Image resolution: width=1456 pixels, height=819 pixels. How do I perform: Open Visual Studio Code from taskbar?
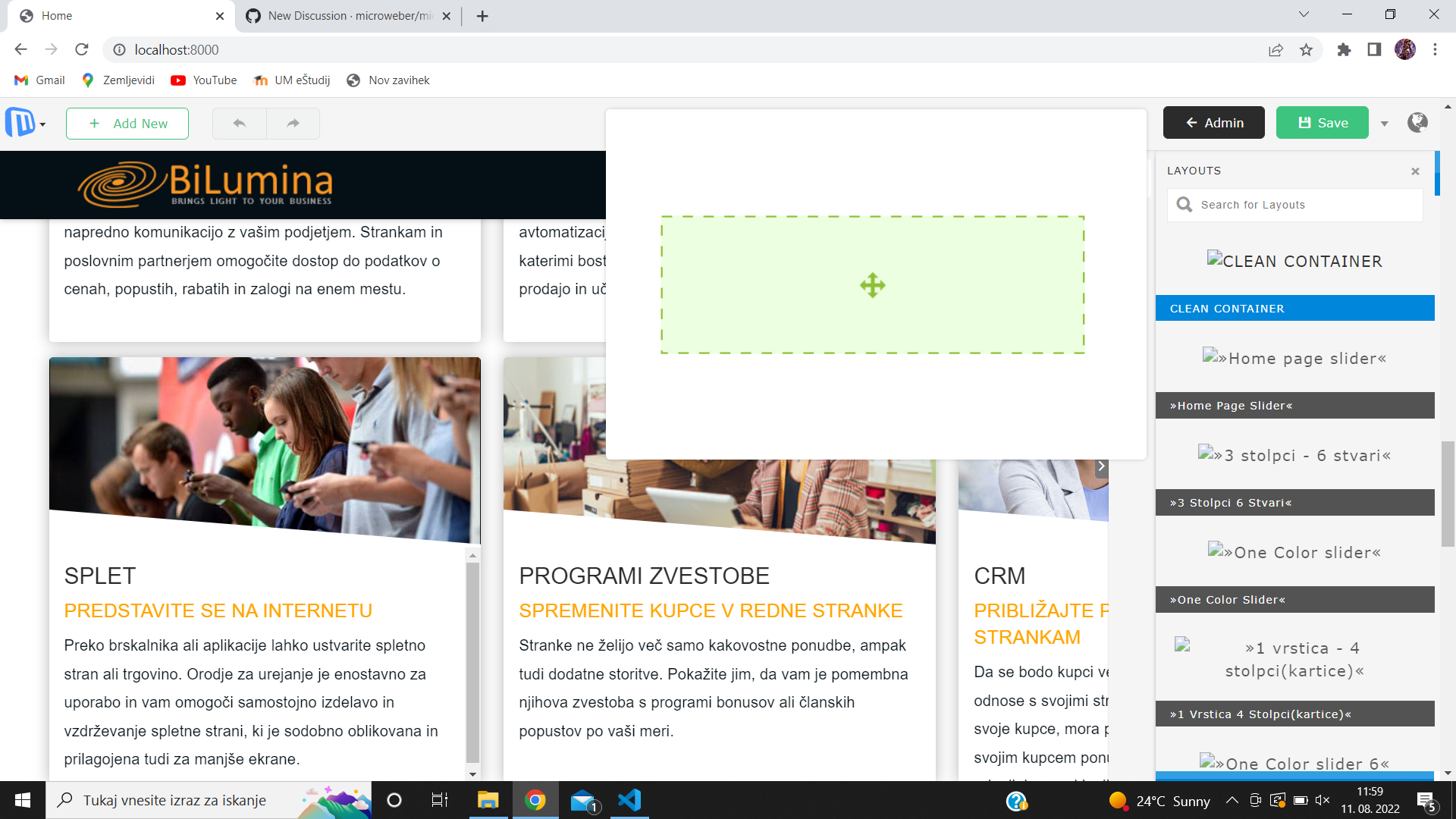coord(629,800)
